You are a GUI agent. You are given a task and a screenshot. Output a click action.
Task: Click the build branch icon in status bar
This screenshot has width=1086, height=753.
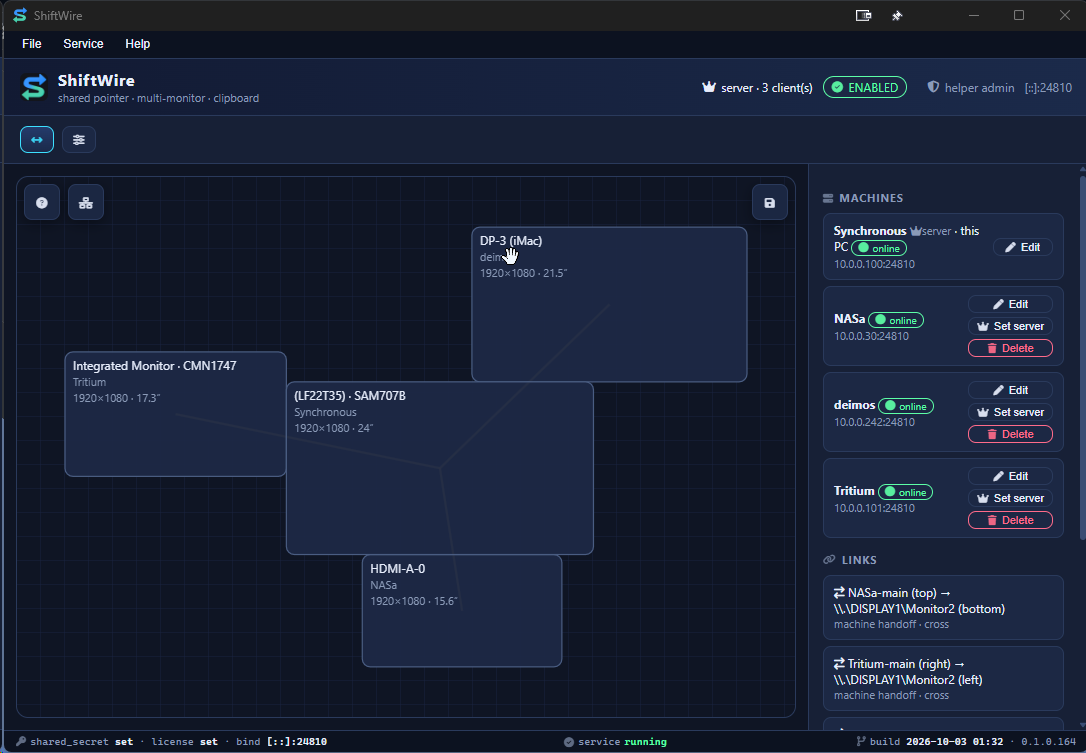861,741
